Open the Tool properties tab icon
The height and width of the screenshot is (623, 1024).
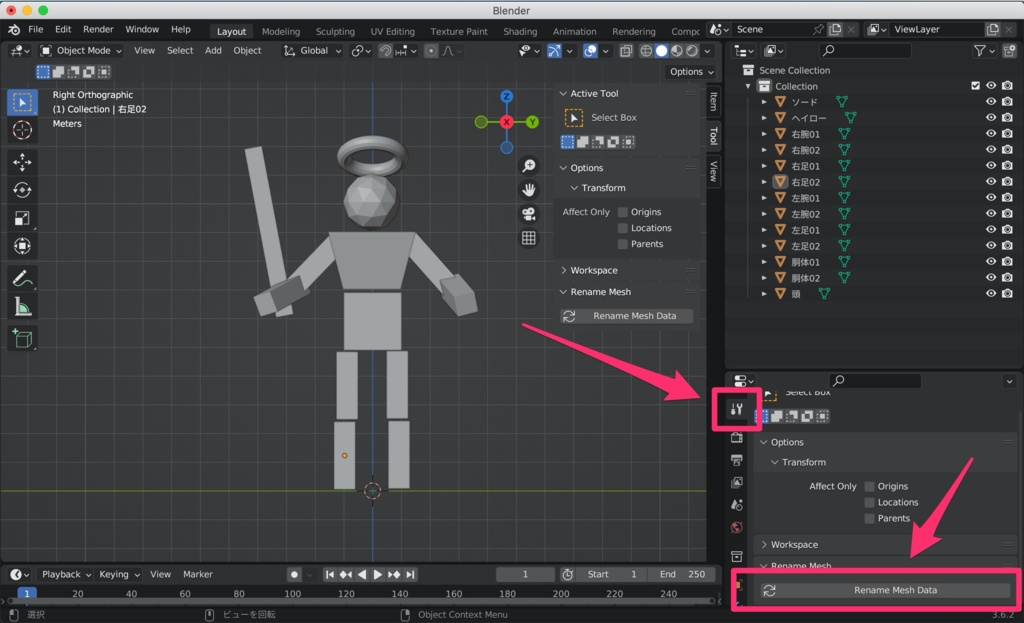click(737, 409)
